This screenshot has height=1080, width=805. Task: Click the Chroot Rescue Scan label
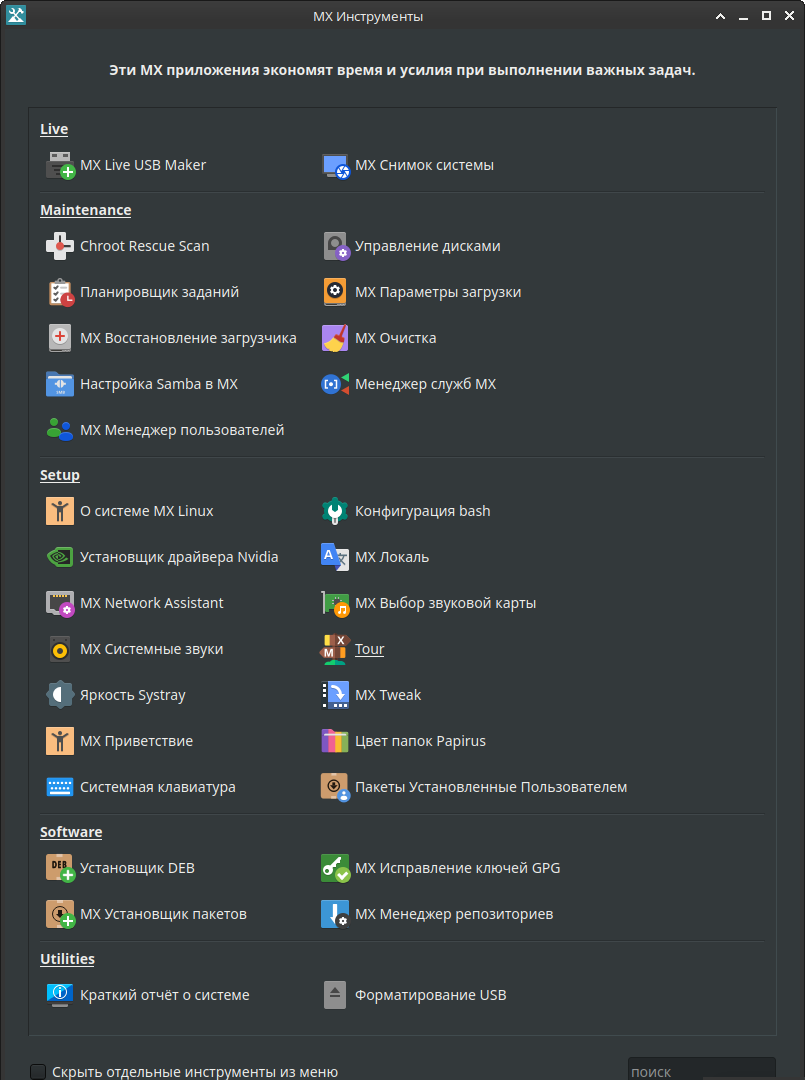[145, 246]
